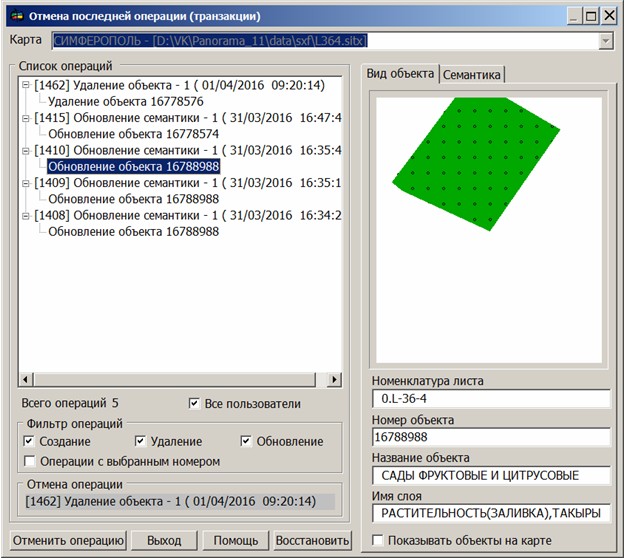This screenshot has width=624, height=558.
Task: Toggle the Все пользователи checkbox
Action: click(195, 403)
